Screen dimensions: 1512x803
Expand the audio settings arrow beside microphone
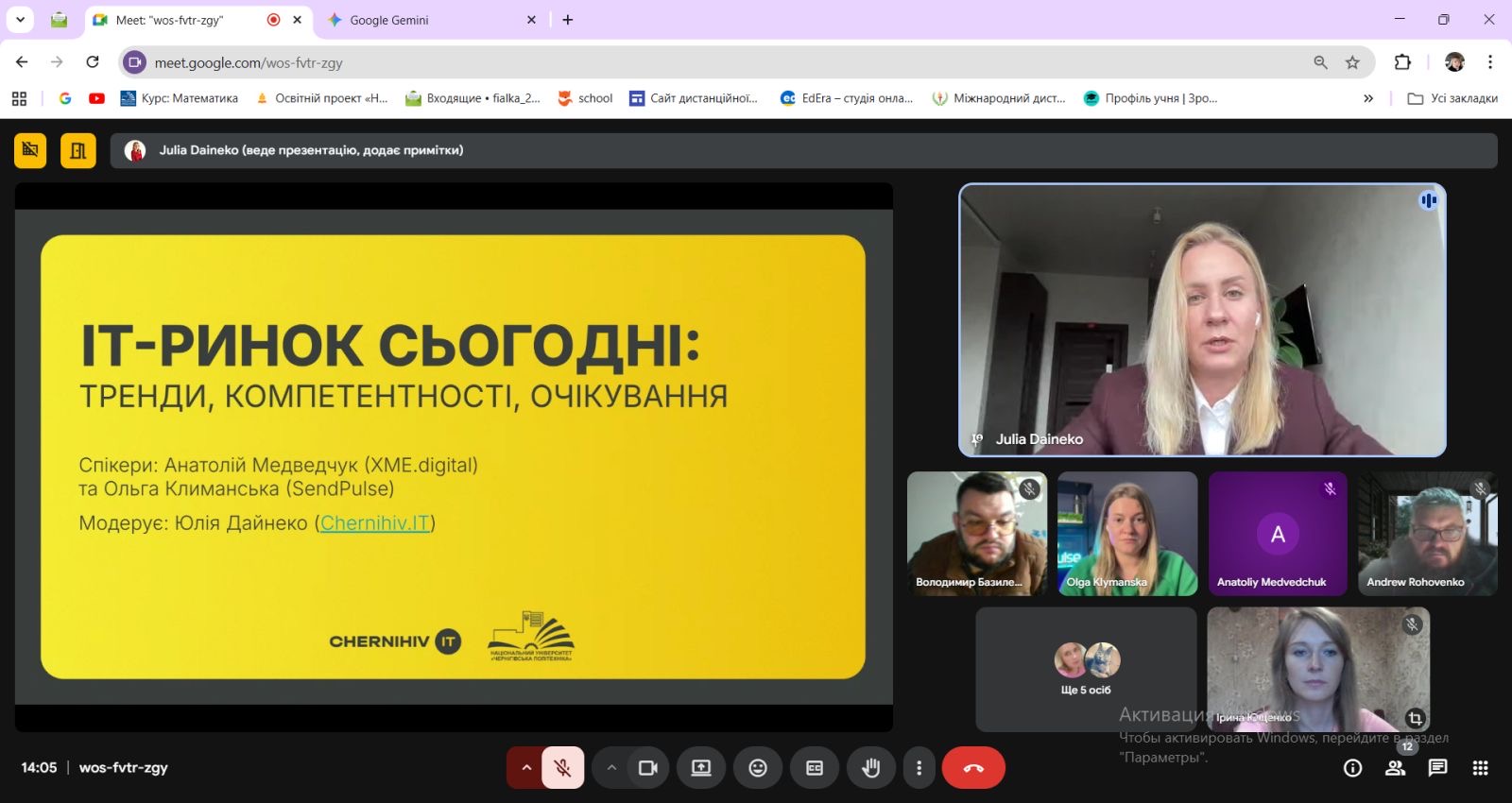point(526,768)
